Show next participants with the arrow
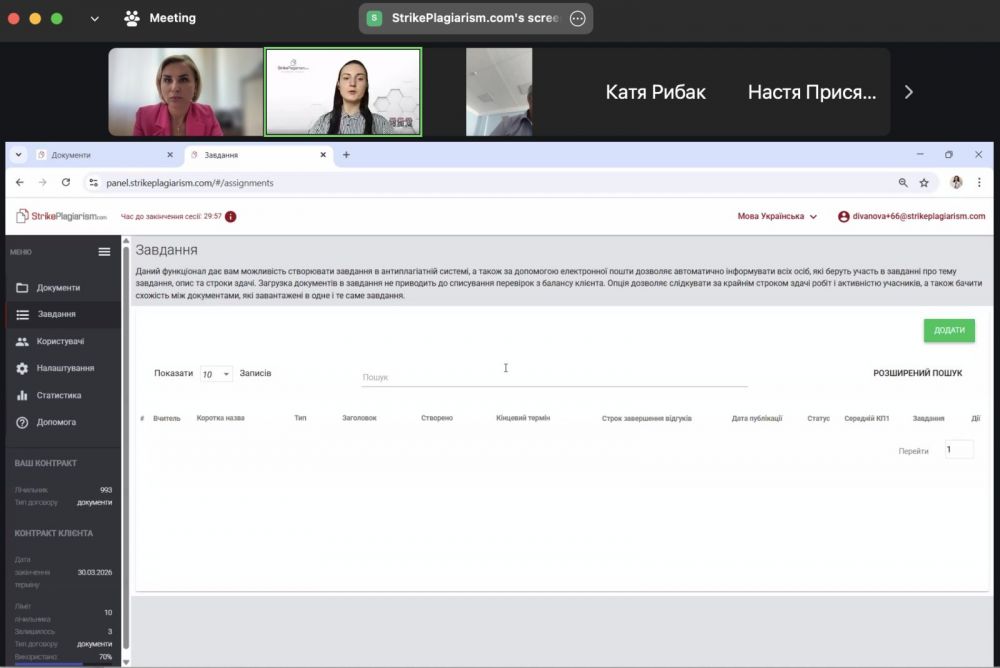The height and width of the screenshot is (668, 1000). pos(909,92)
